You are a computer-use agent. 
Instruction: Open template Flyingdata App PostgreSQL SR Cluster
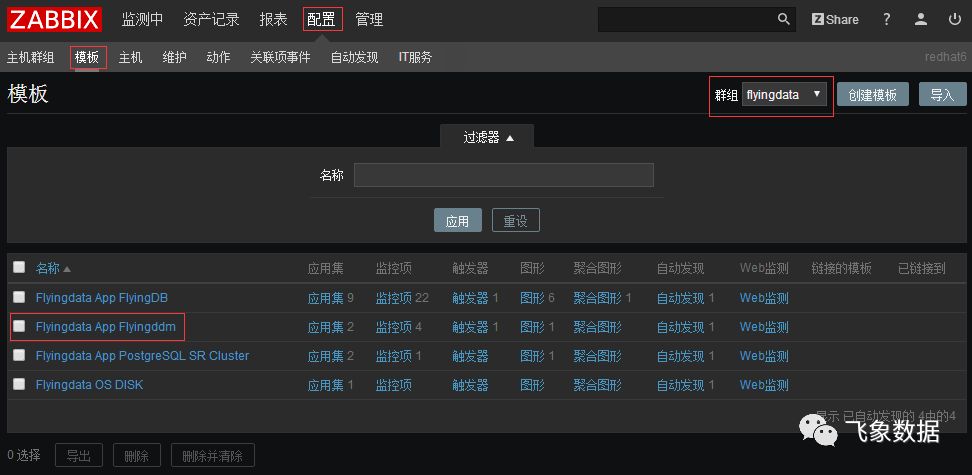(x=142, y=355)
